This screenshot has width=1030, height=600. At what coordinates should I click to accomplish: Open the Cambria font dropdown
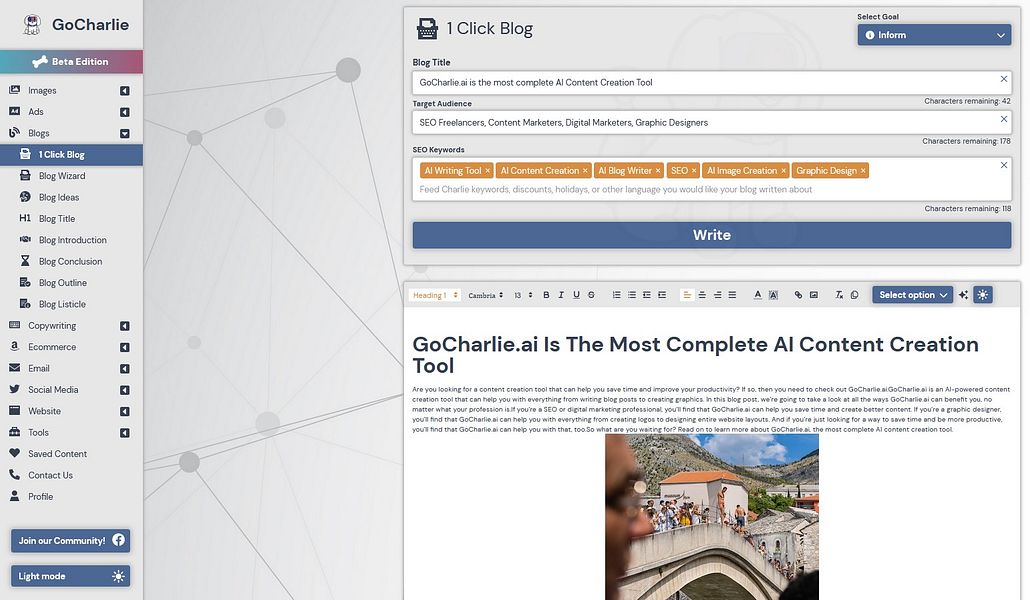[x=485, y=295]
